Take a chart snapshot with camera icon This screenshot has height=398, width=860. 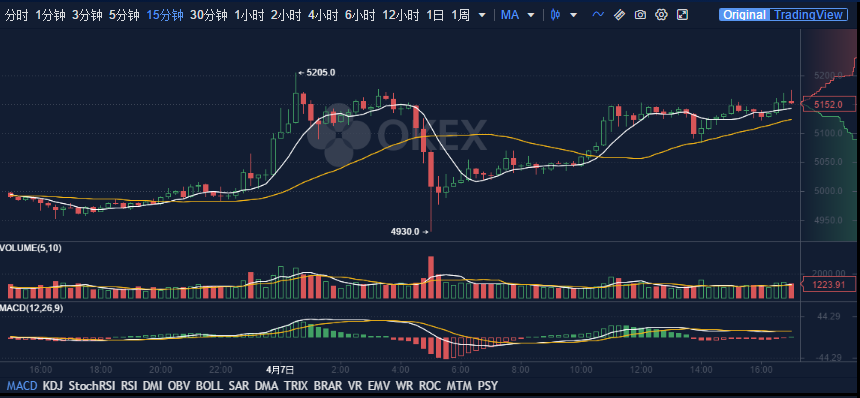(x=640, y=15)
